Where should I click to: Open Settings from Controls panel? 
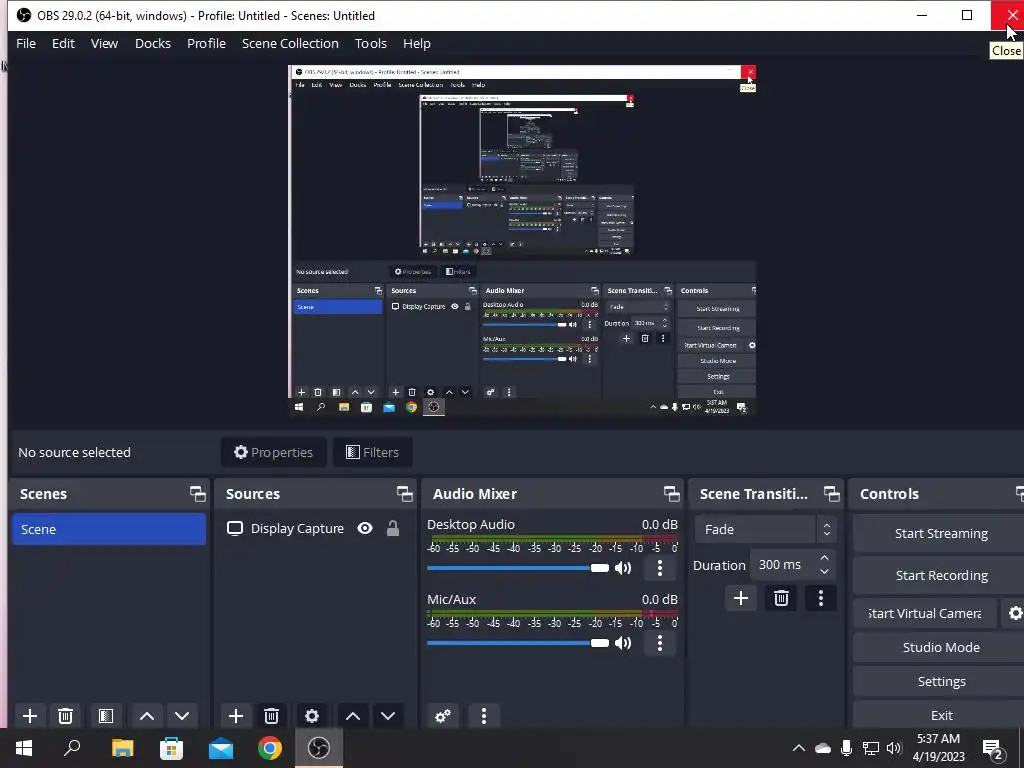(940, 681)
